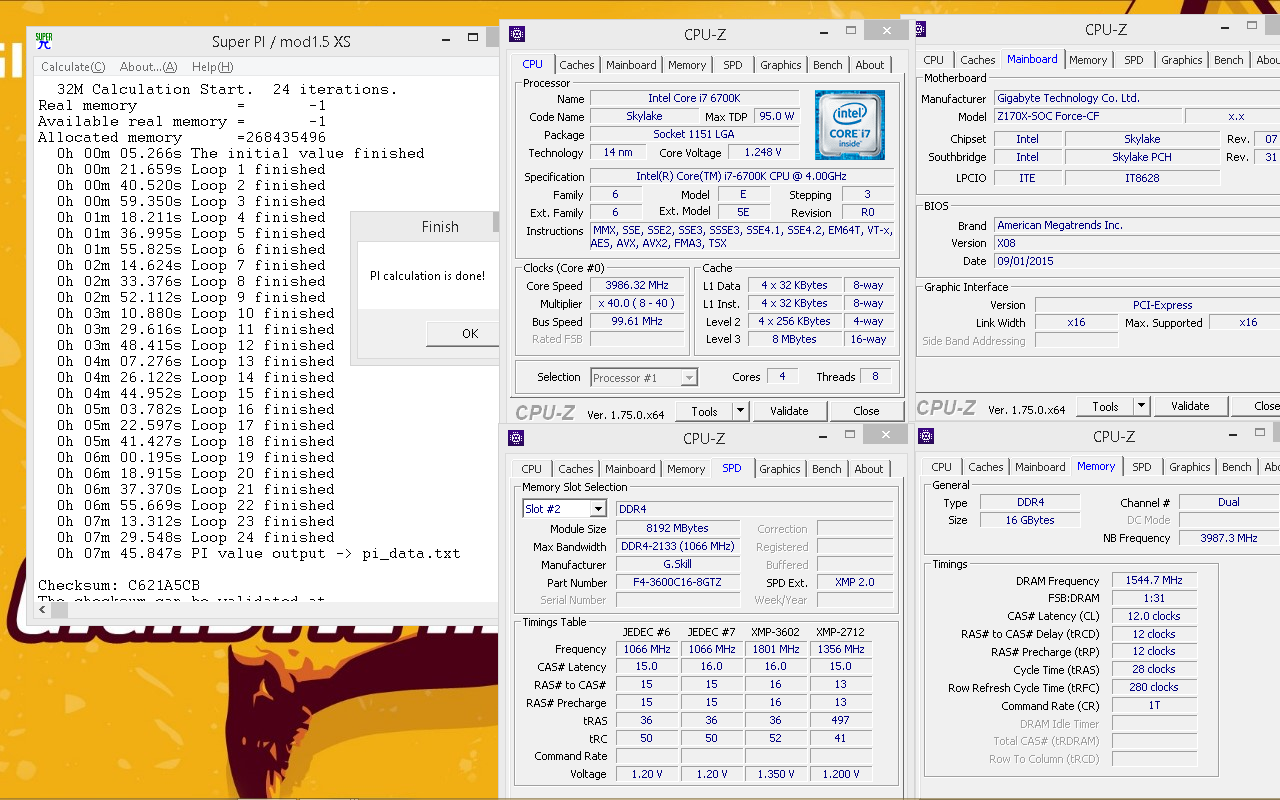Click the CPU-Z icon in the CPU window title bar
1280x800 pixels.
(517, 34)
